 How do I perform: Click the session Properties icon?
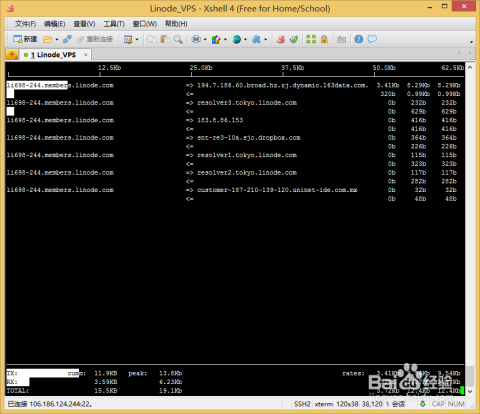pos(128,39)
